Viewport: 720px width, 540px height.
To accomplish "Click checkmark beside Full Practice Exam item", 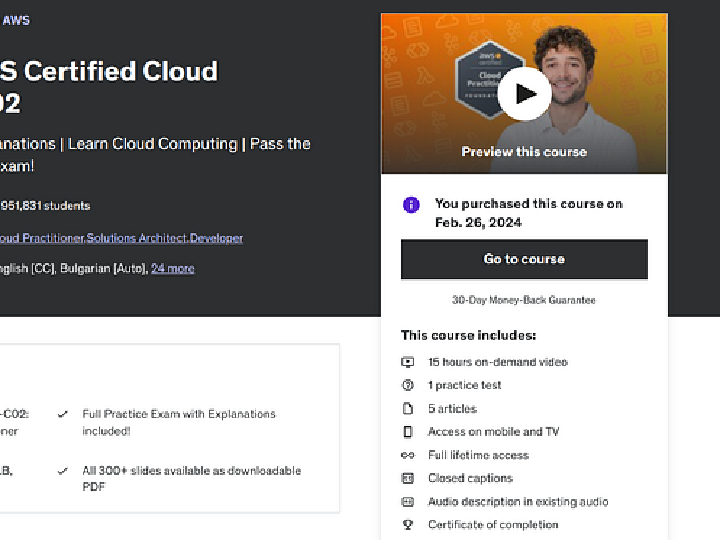I will [63, 414].
